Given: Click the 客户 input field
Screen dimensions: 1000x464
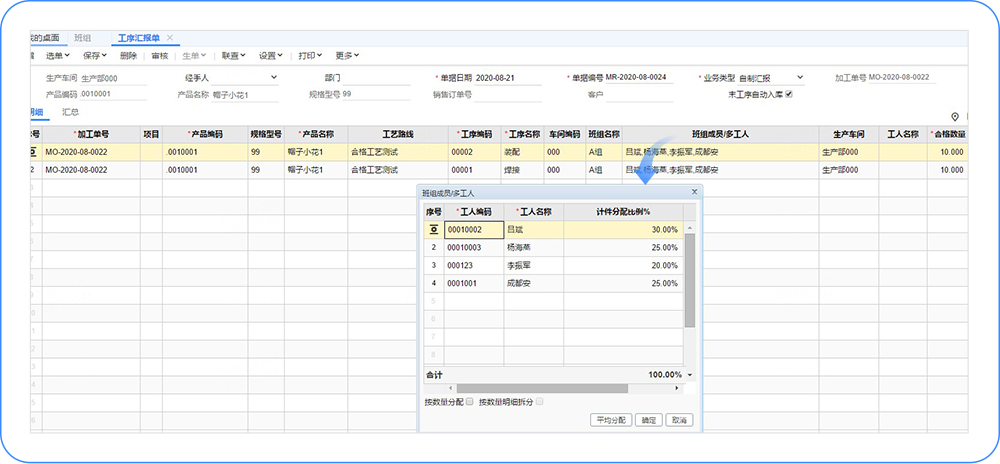Looking at the screenshot, I should coord(638,95).
